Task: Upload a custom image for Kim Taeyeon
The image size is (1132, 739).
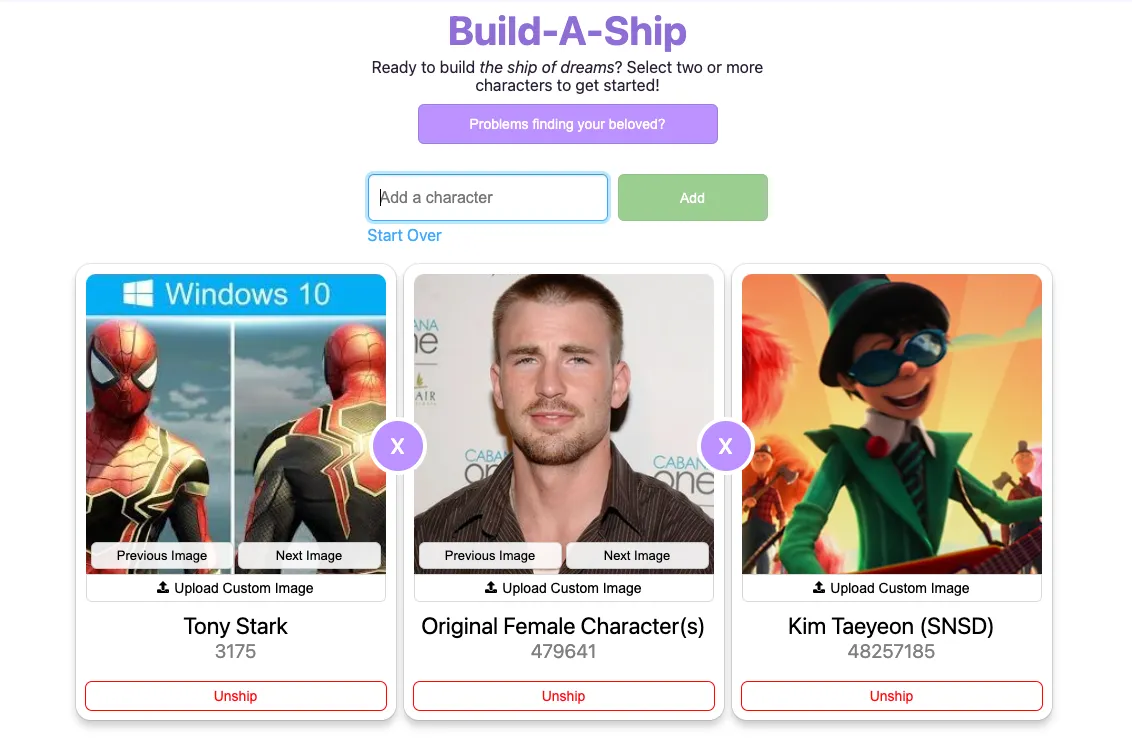Action: coord(890,588)
